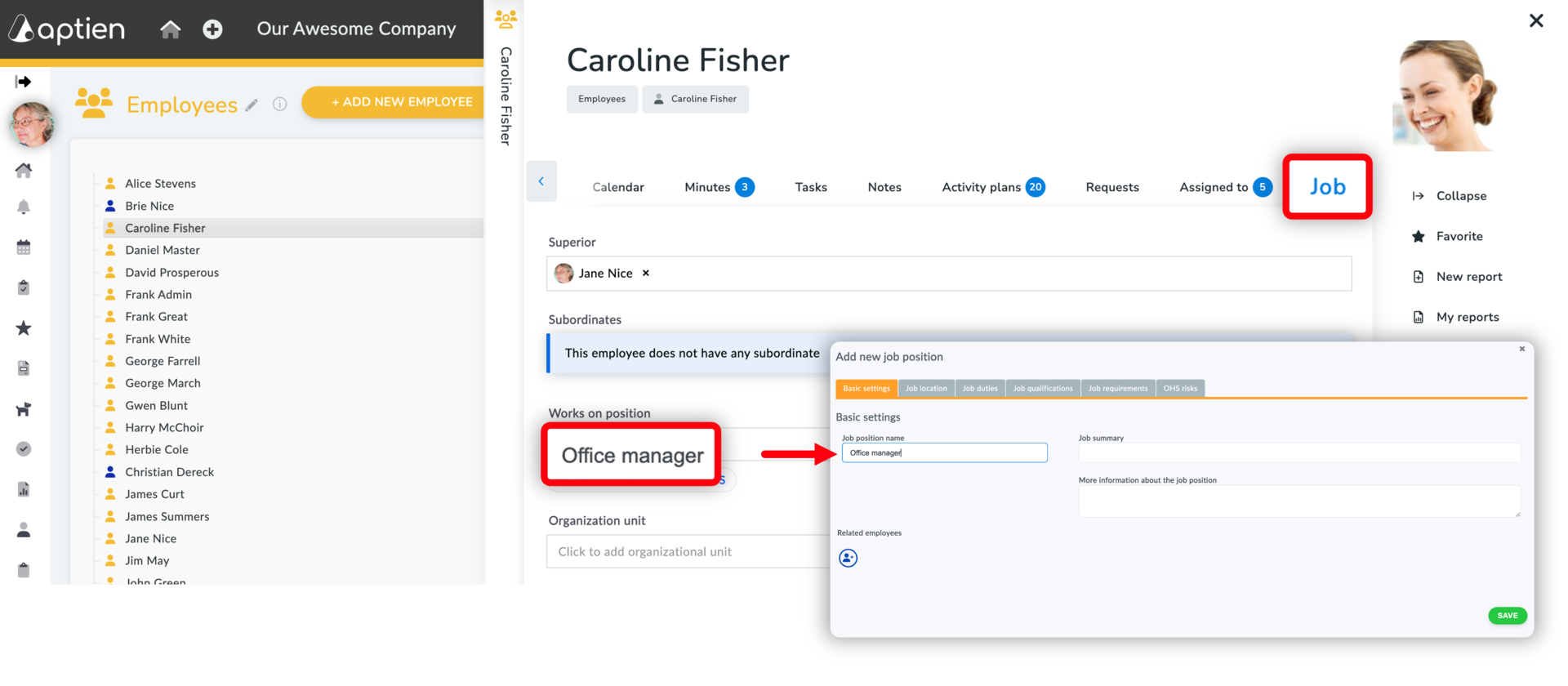Add related employee icon in dialog
The image size is (1568, 686).
[849, 558]
